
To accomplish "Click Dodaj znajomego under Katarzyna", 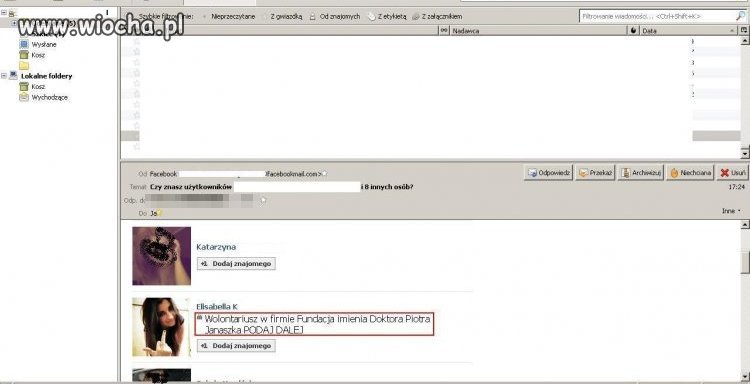I will click(x=236, y=263).
